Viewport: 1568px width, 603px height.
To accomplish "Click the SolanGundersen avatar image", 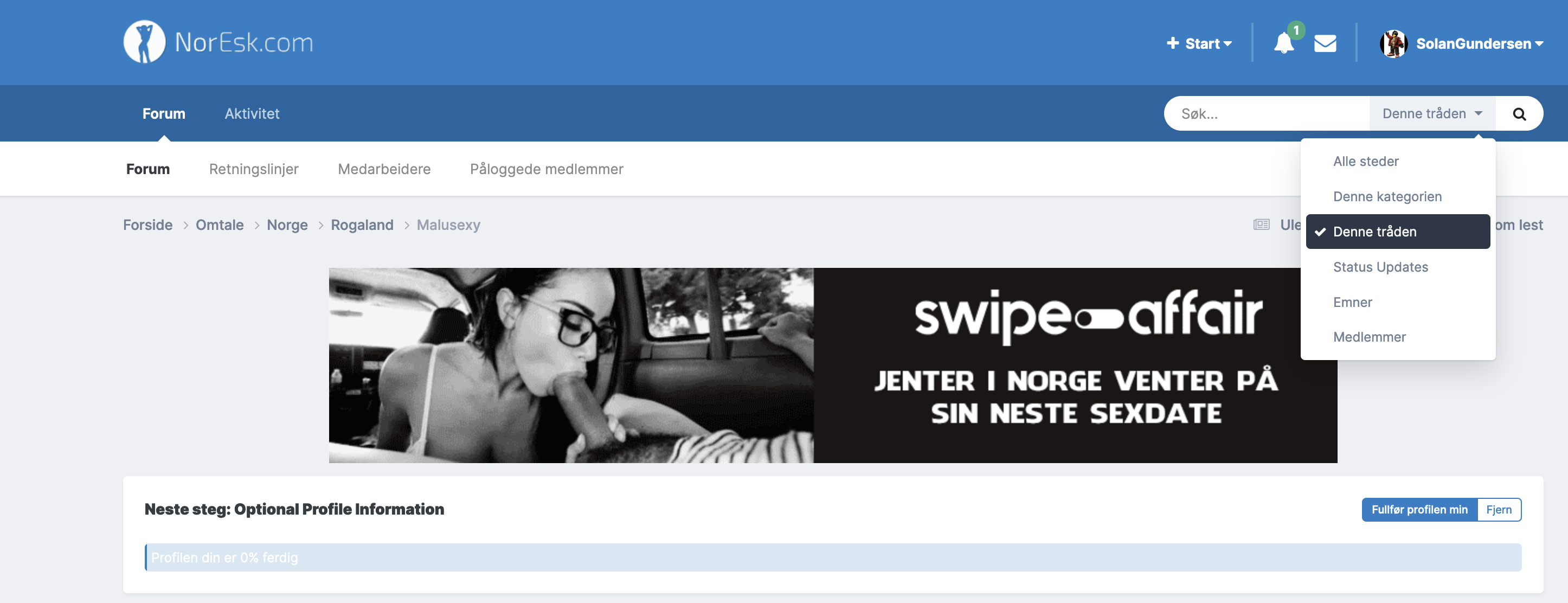I will (1393, 43).
